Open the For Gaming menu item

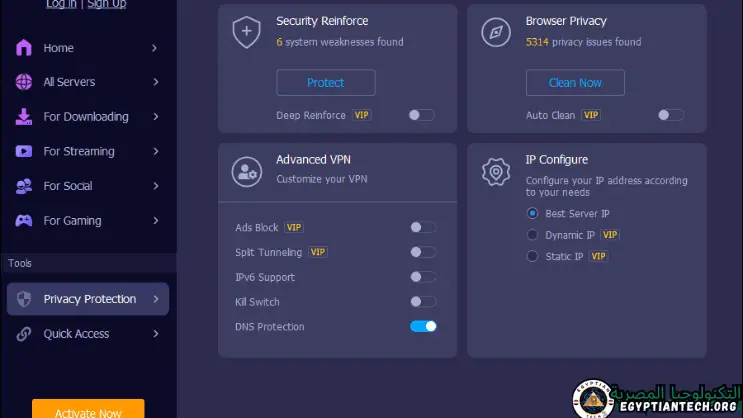(88, 221)
